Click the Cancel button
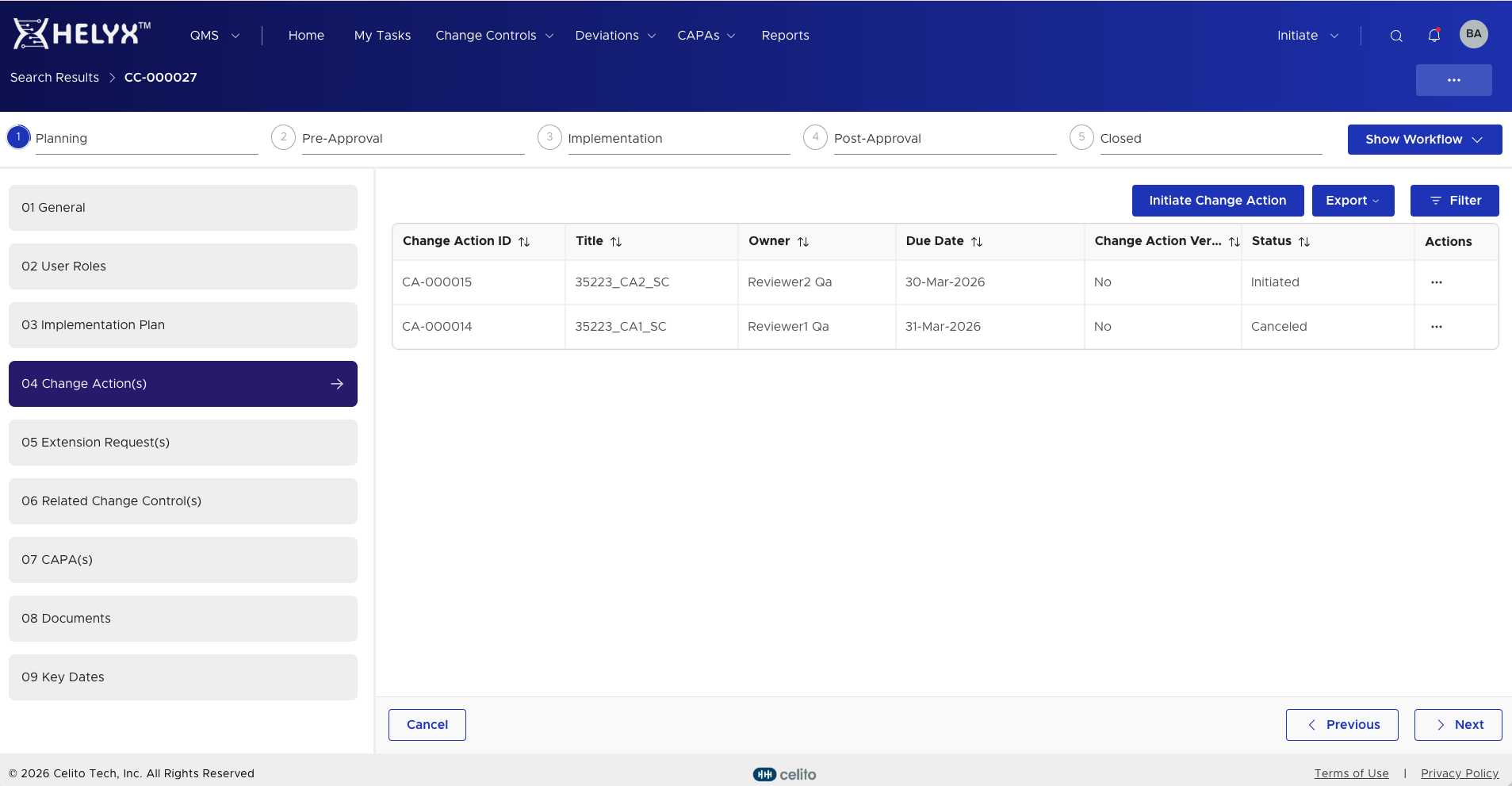Viewport: 1512px width, 786px height. pos(427,725)
